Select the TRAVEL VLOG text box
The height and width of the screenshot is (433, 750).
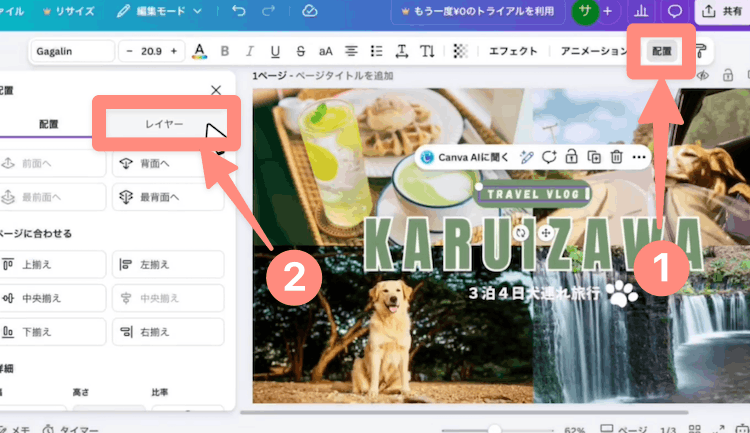[x=533, y=194]
